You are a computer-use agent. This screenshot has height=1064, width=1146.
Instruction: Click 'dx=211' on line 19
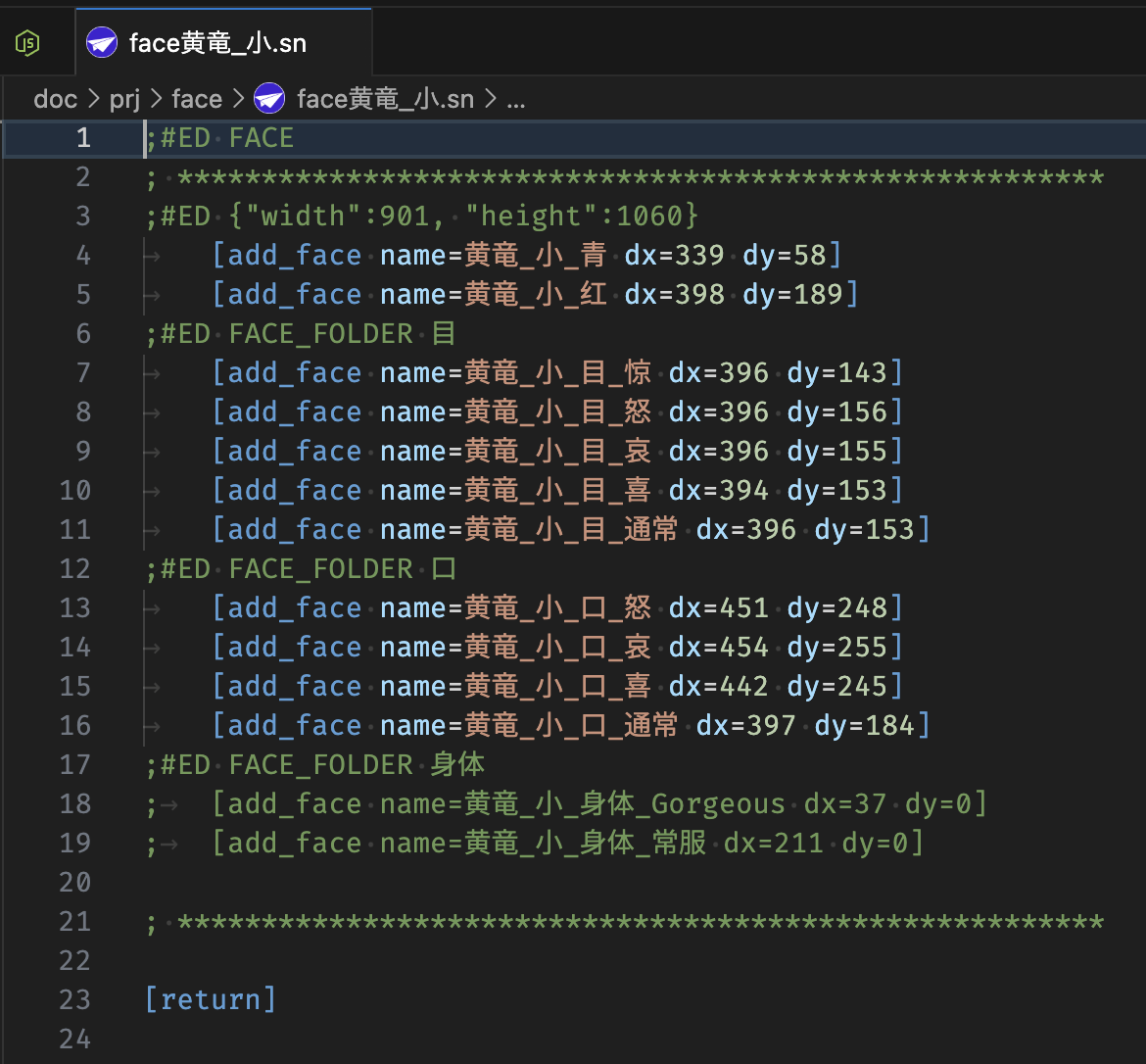point(774,843)
